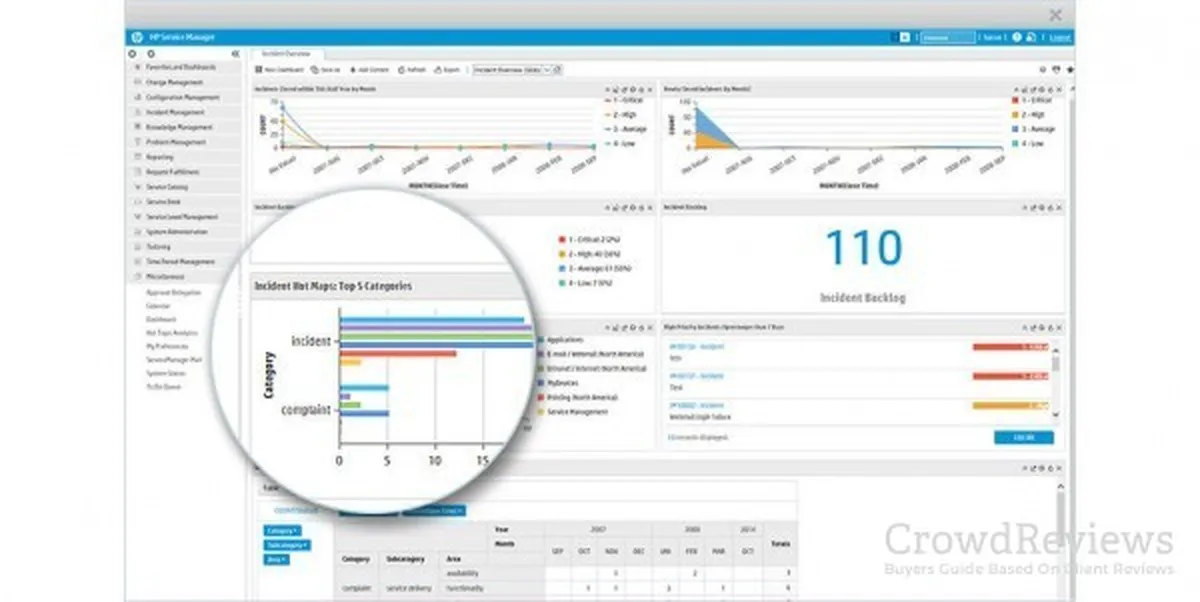1200x602 pixels.
Task: Open Reporting in the navigation menu
Action: (187, 157)
